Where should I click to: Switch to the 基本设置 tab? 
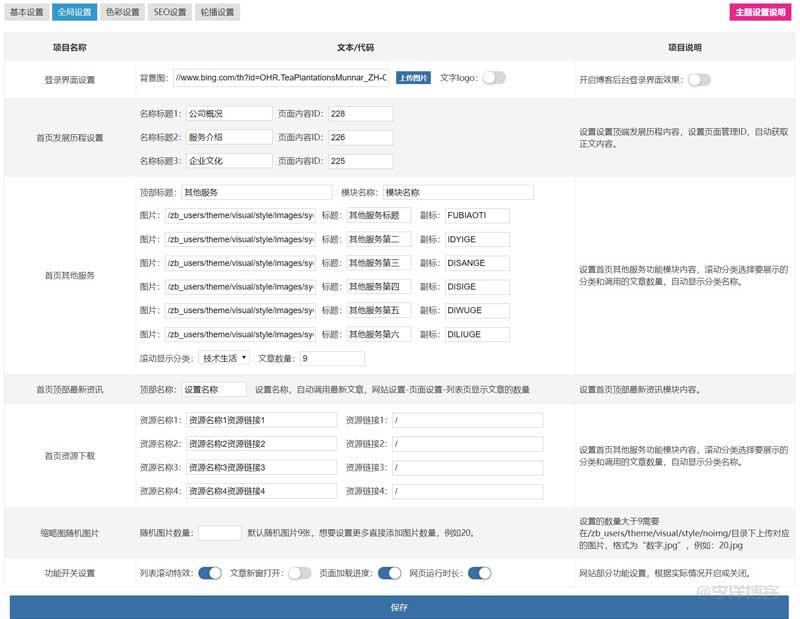(x=27, y=12)
